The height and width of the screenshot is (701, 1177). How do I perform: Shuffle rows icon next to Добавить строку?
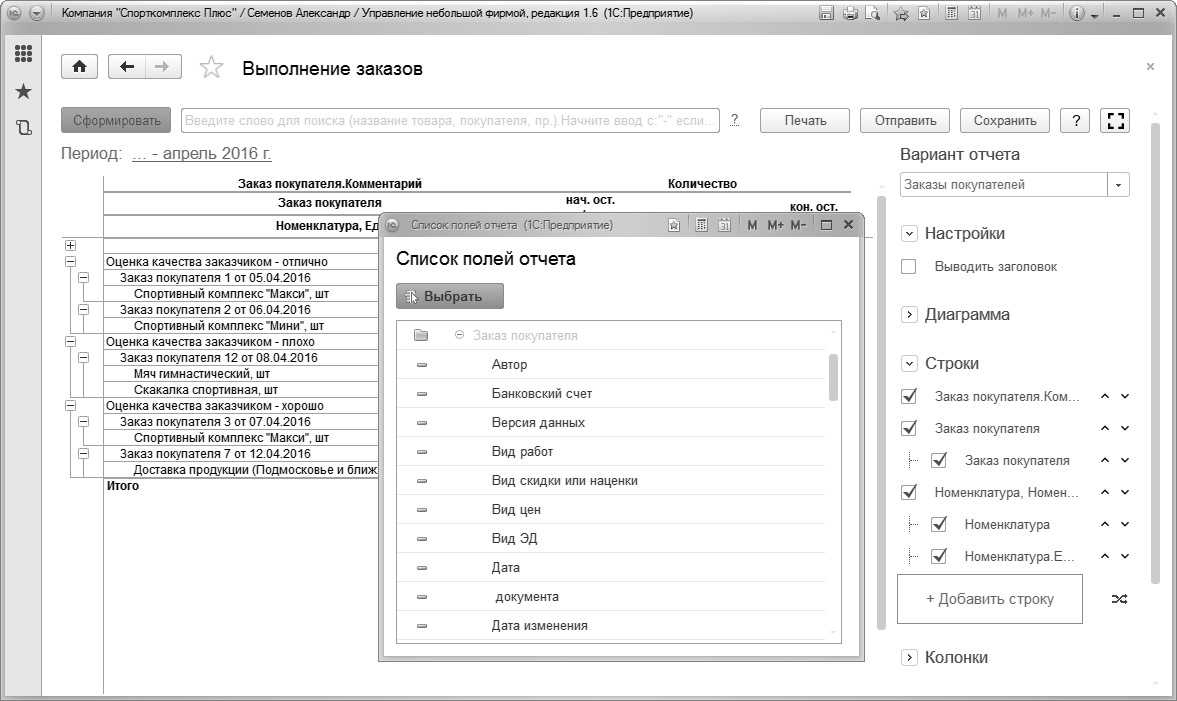1119,599
